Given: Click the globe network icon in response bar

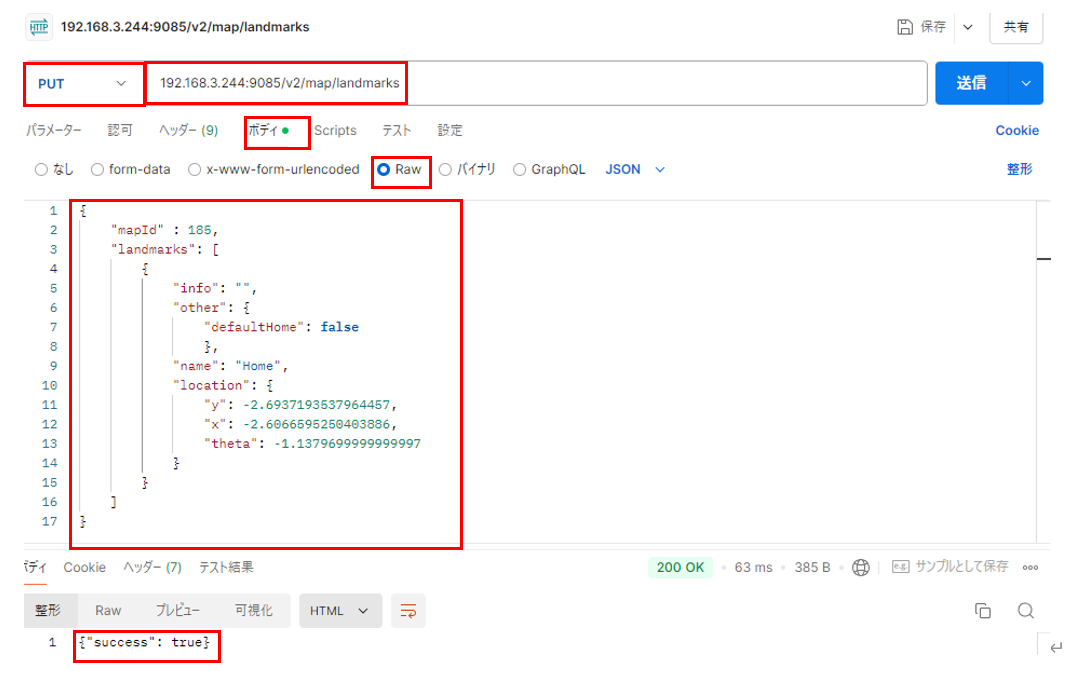Looking at the screenshot, I should [861, 567].
